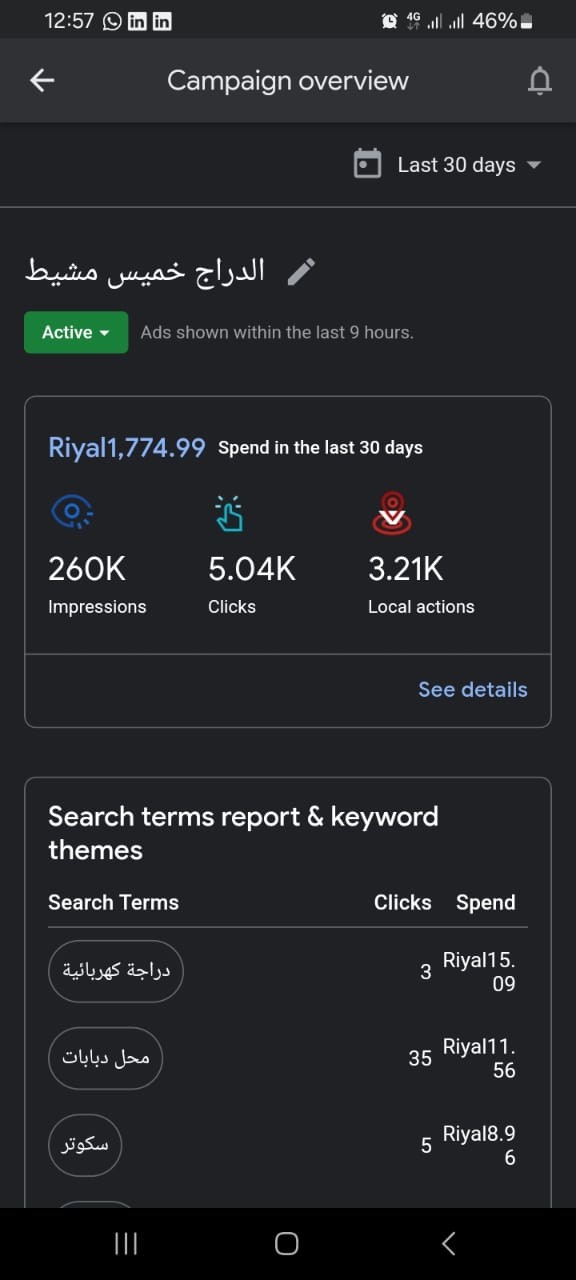Tap the 260K Impressions metric
Viewport: 576px width, 1280px height.
tap(97, 584)
